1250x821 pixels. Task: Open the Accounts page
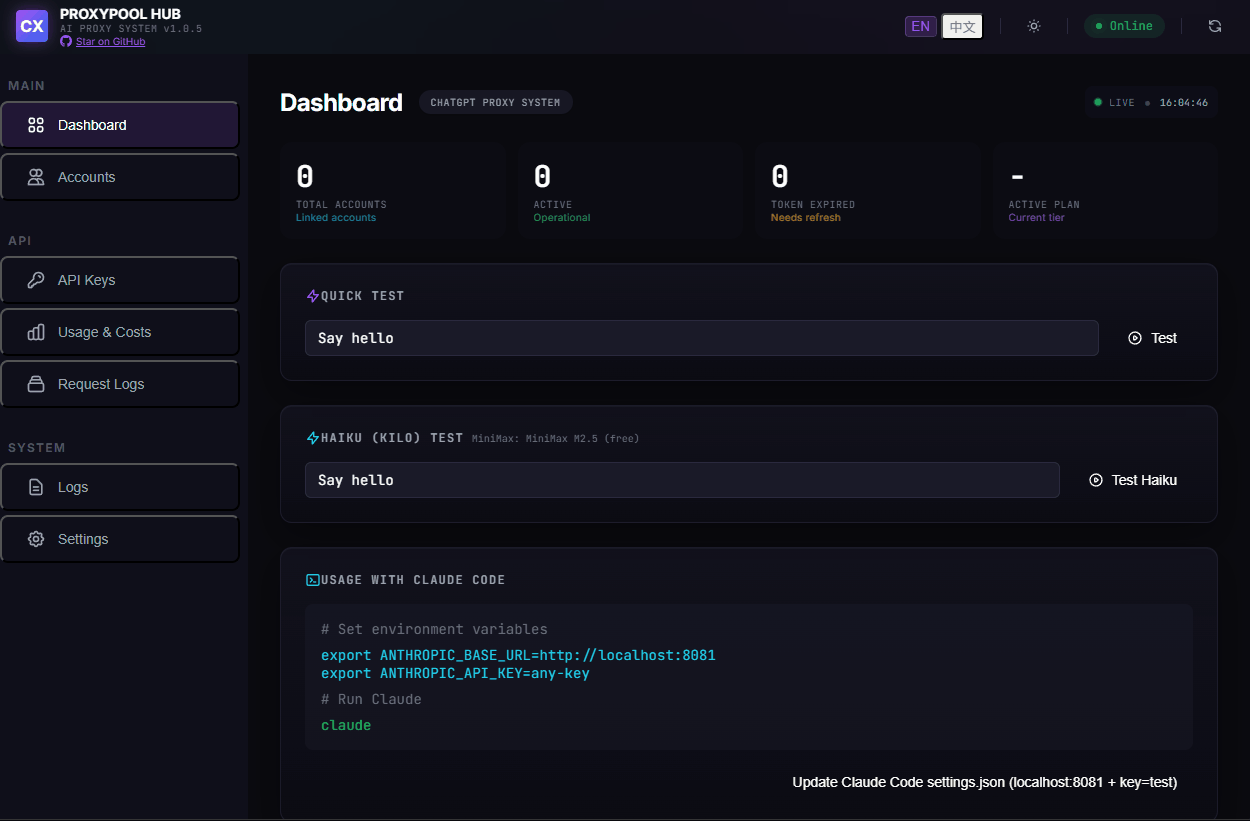(120, 177)
